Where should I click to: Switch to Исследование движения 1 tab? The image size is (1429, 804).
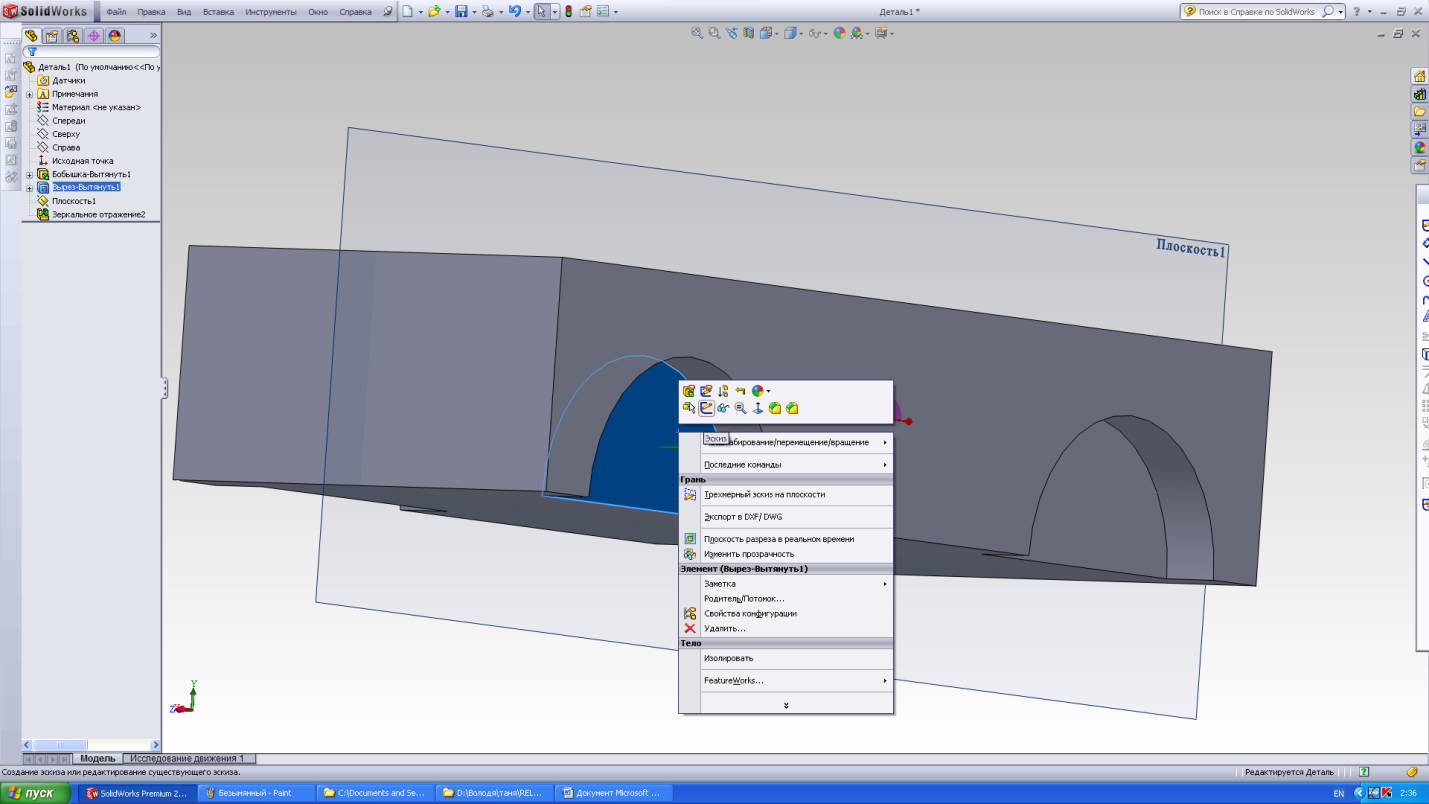187,759
